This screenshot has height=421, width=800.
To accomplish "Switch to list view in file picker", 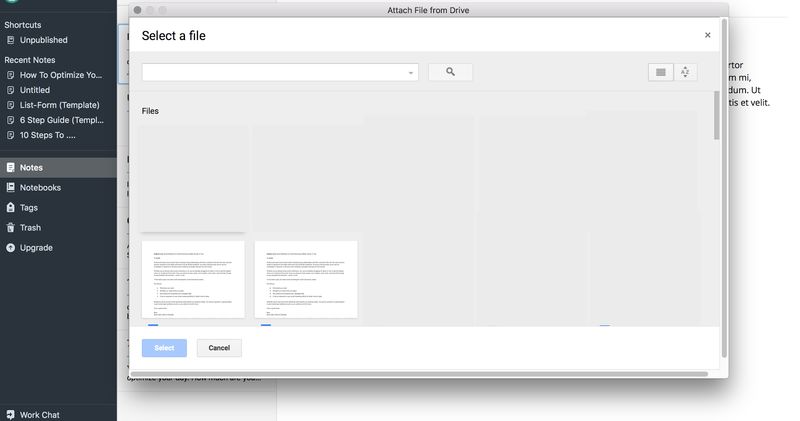I will tap(660, 72).
